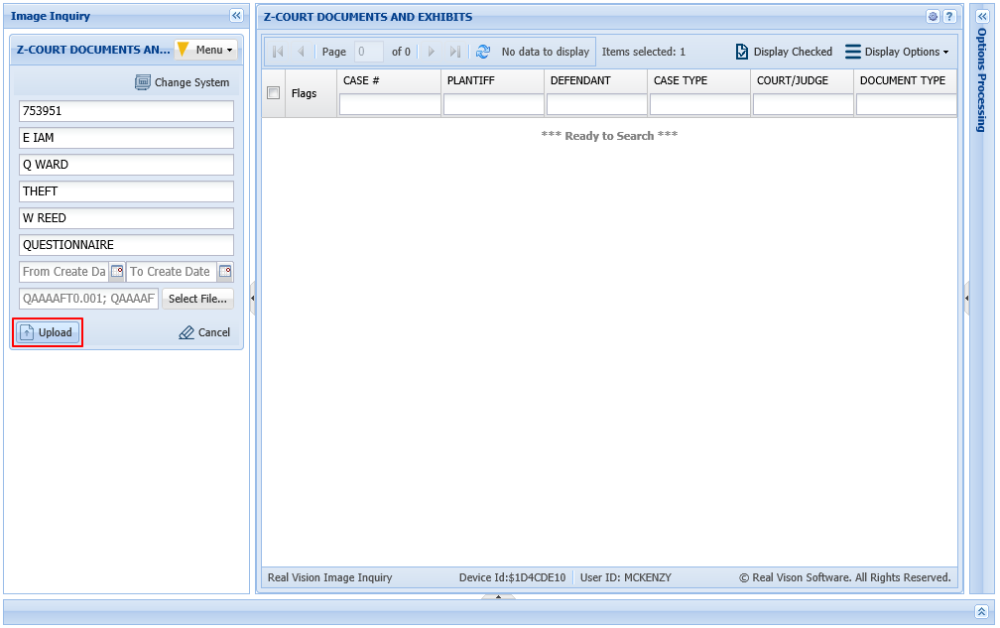Open the settings gear in the title bar
The height and width of the screenshot is (628, 1000).
click(x=932, y=17)
